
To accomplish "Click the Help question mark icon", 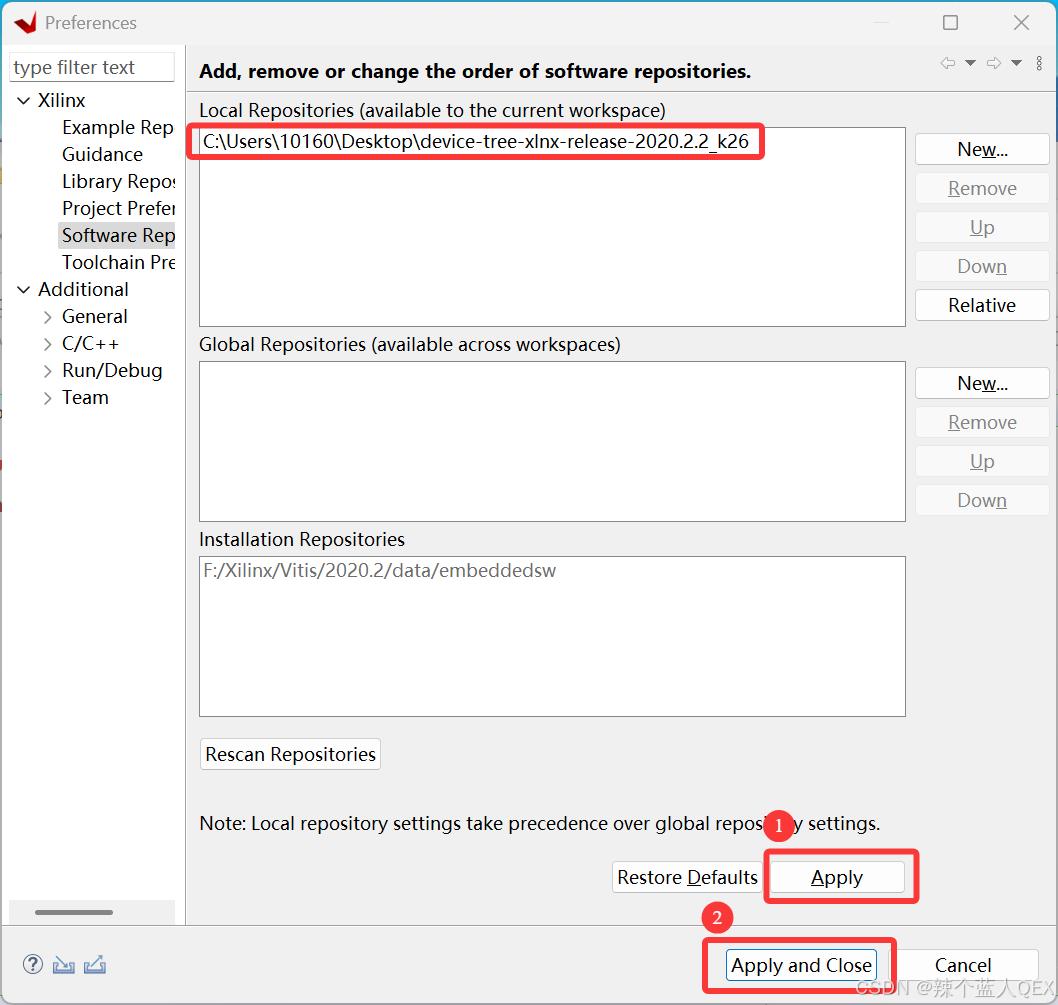I will point(32,965).
